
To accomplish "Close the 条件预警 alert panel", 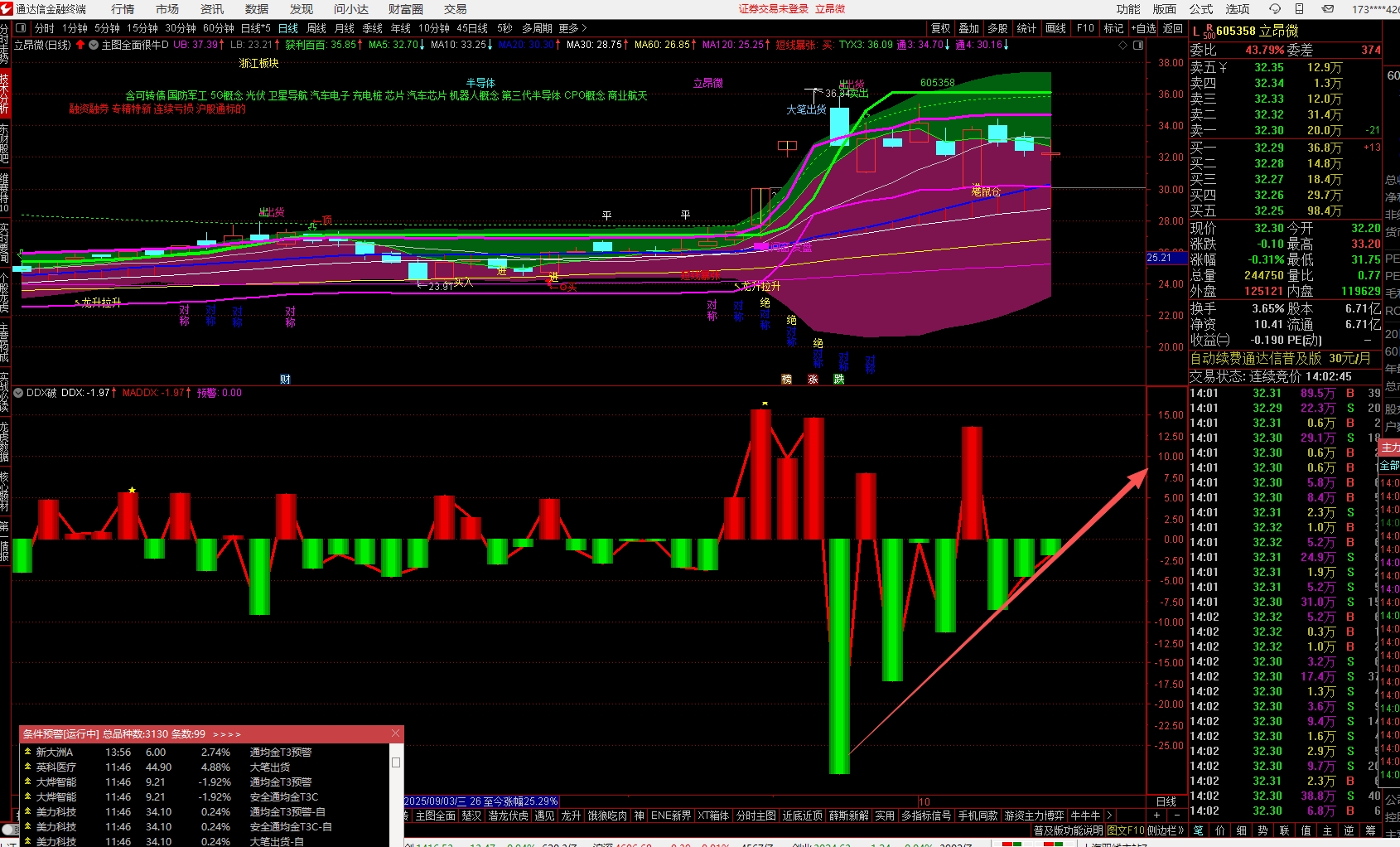I will (x=396, y=733).
